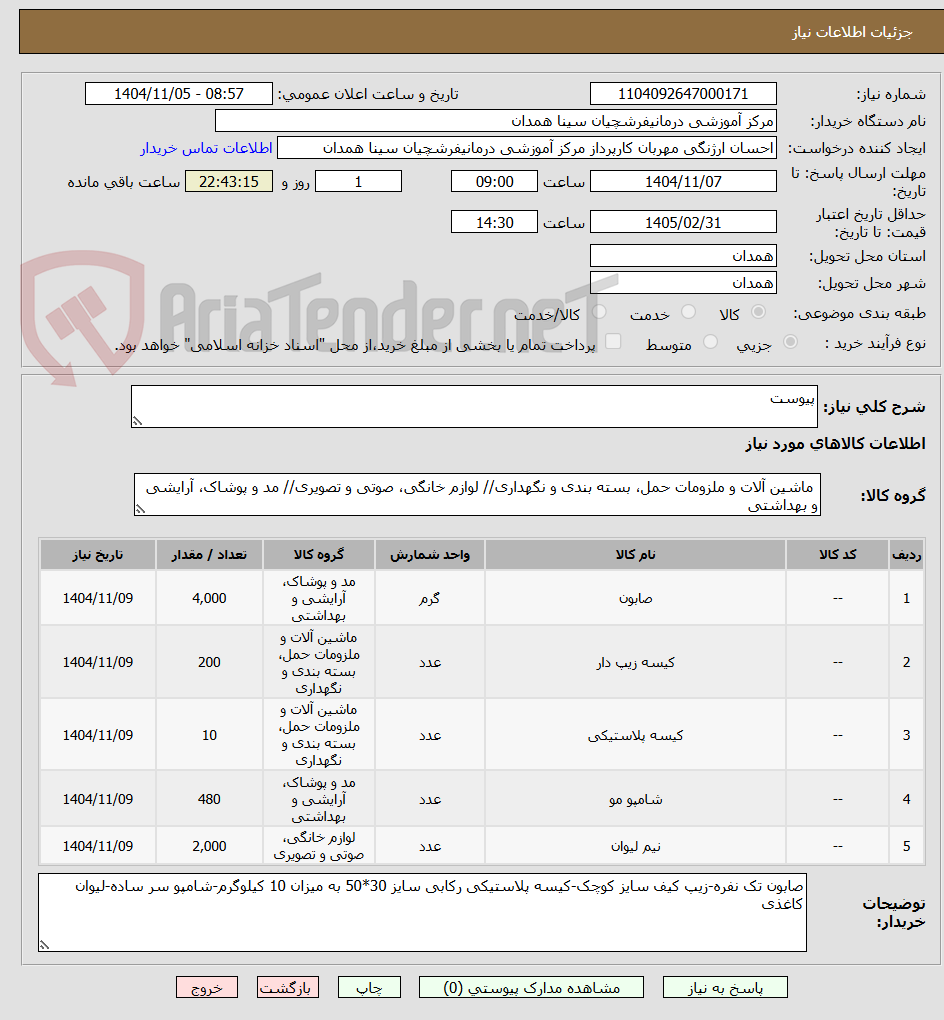
Task: Open مشاهده مدارک پیوستی (0) button
Action: [x=531, y=987]
